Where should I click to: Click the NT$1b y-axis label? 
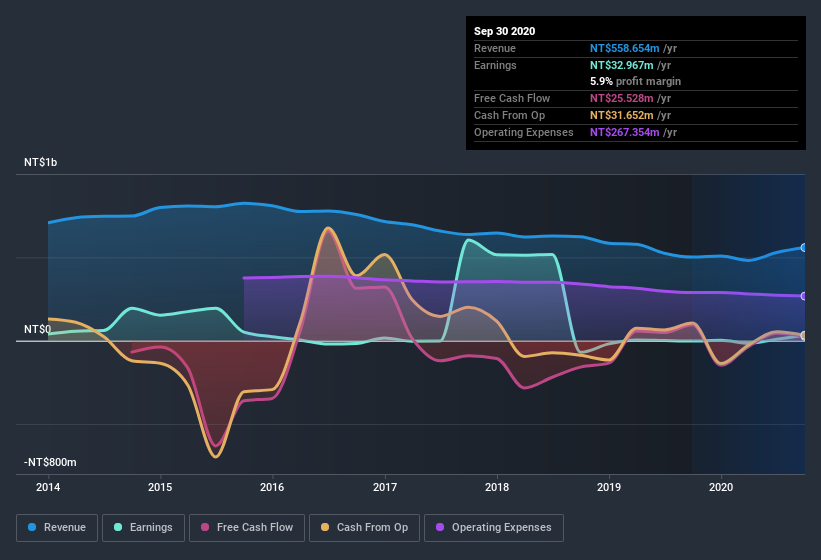pyautogui.click(x=40, y=162)
